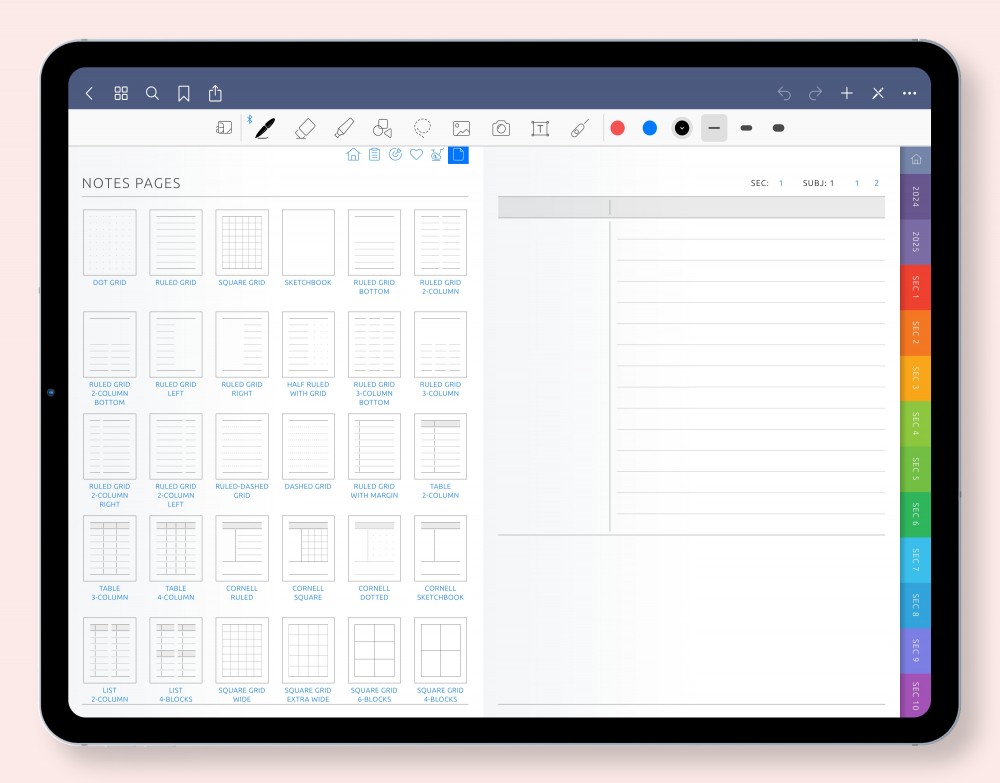Open the SEC 1 tab
The width and height of the screenshot is (1000, 783).
pyautogui.click(x=916, y=288)
